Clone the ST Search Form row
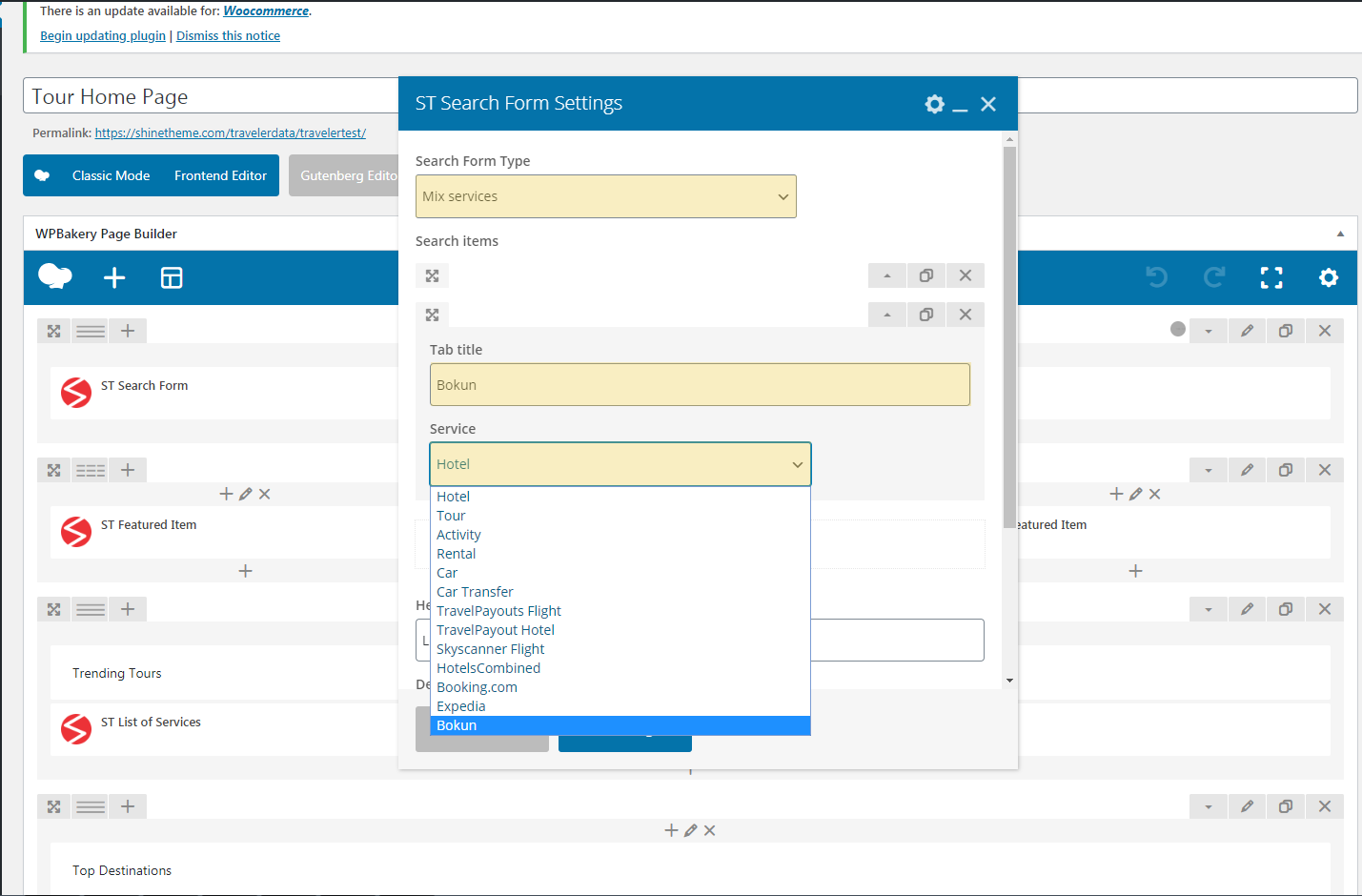1362x896 pixels. pos(1286,331)
